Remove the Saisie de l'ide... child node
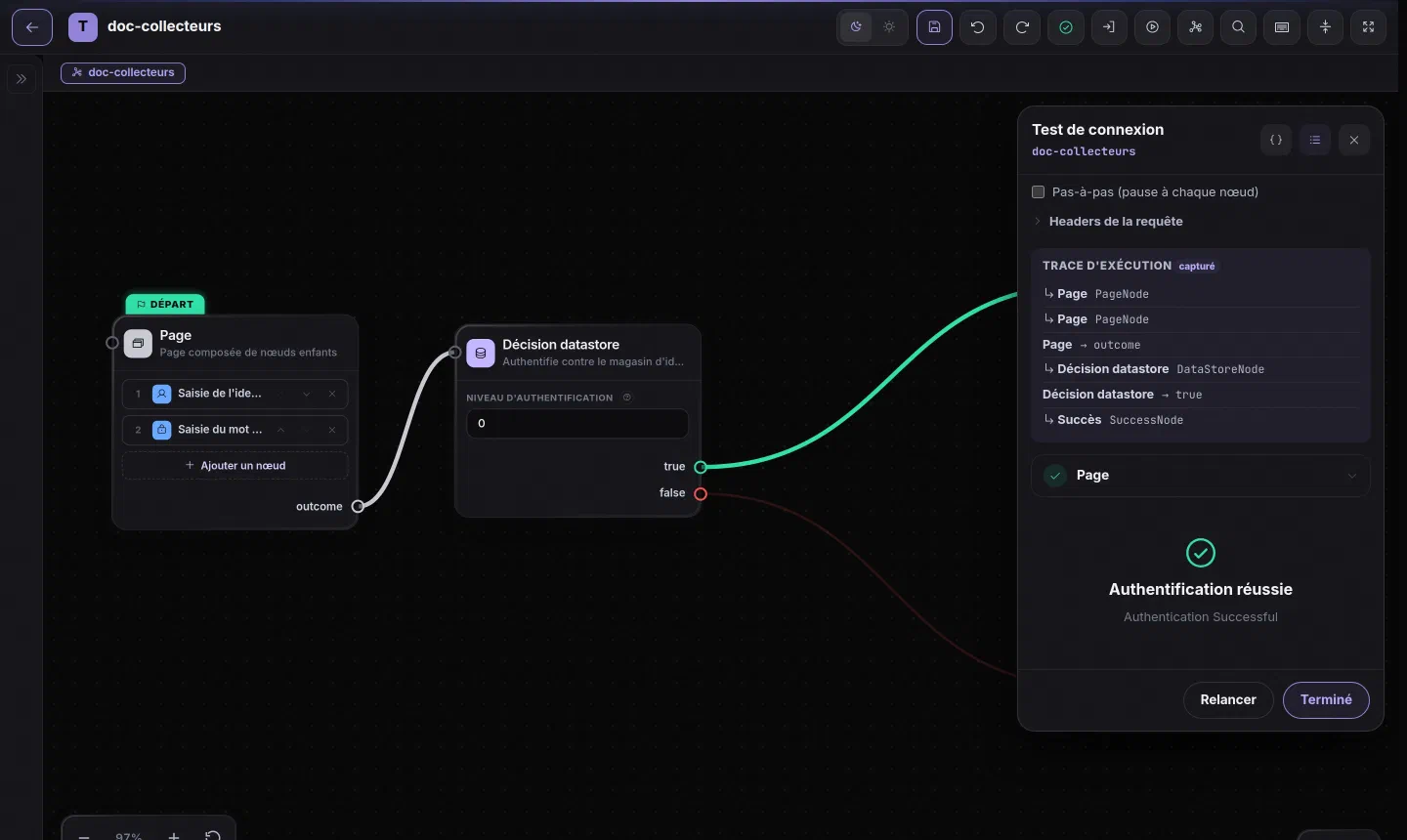 [x=332, y=394]
